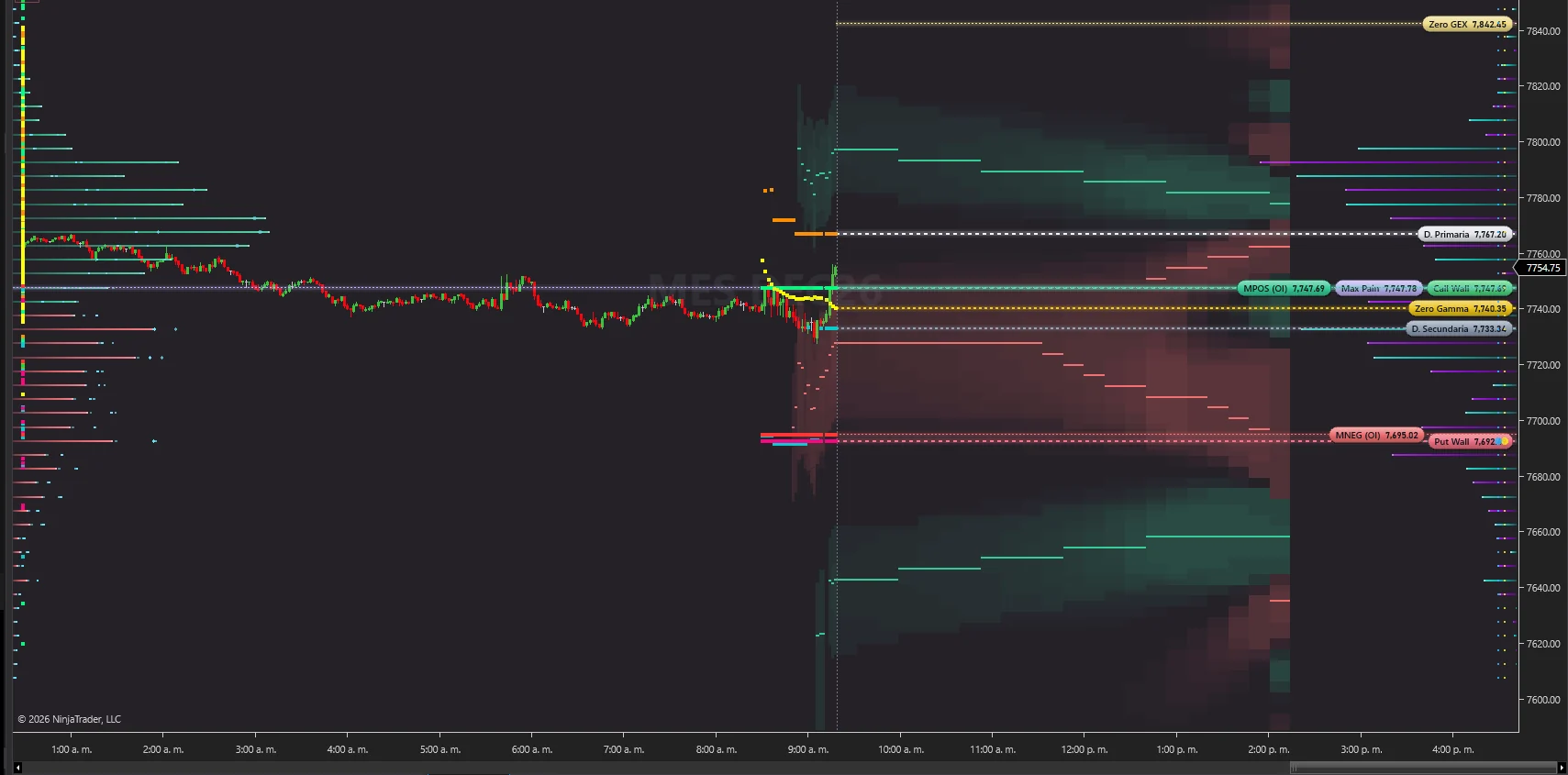Click the 7840.00 price axis label
Screen dimensions: 1568x775
(x=1542, y=31)
